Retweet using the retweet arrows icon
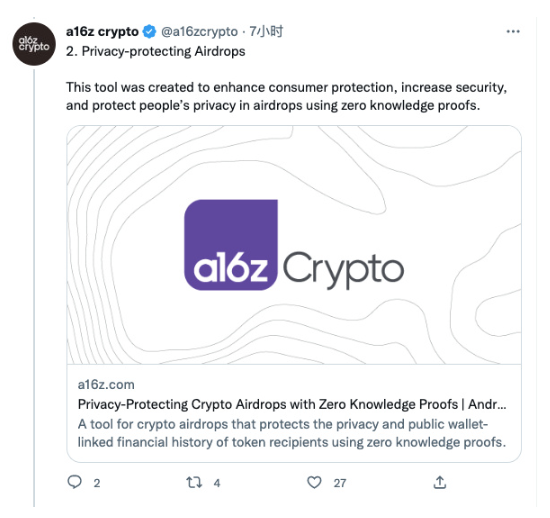This screenshot has height=518, width=550. click(x=194, y=483)
